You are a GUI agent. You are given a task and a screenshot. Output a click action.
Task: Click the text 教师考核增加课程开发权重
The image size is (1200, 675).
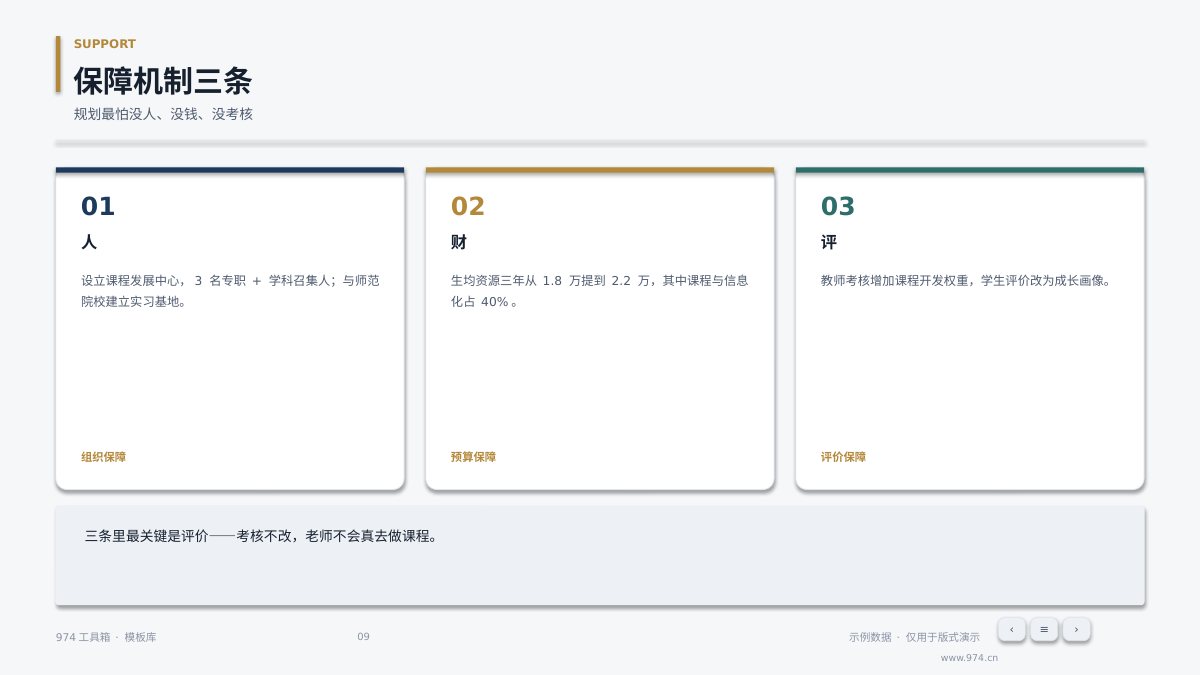(x=966, y=281)
